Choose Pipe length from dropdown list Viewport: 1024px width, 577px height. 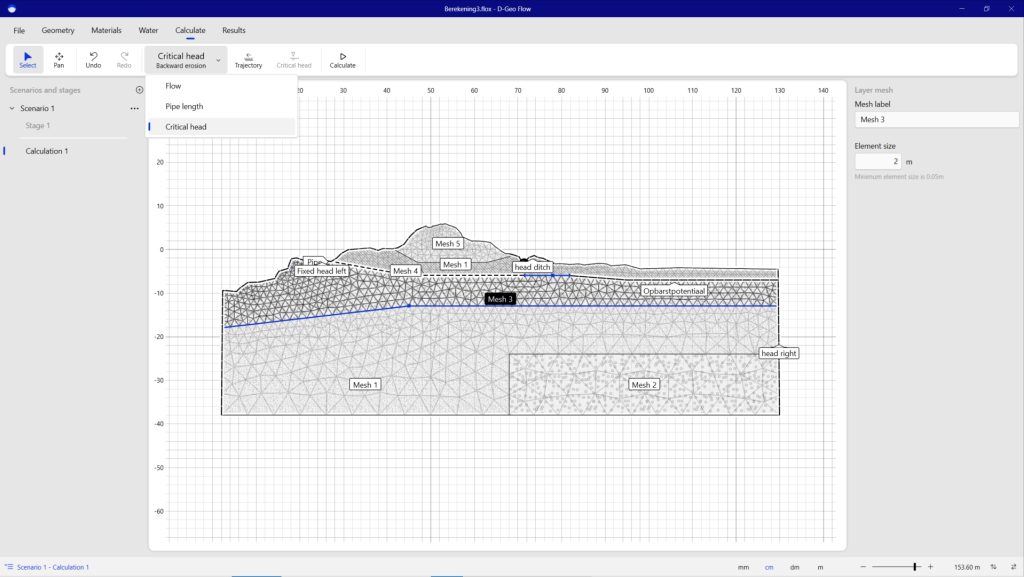(x=184, y=106)
